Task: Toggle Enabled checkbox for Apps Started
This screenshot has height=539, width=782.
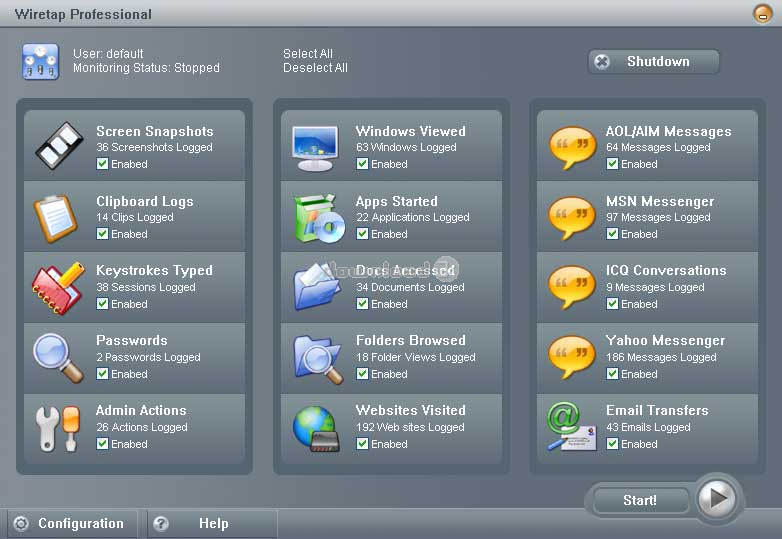Action: tap(363, 233)
